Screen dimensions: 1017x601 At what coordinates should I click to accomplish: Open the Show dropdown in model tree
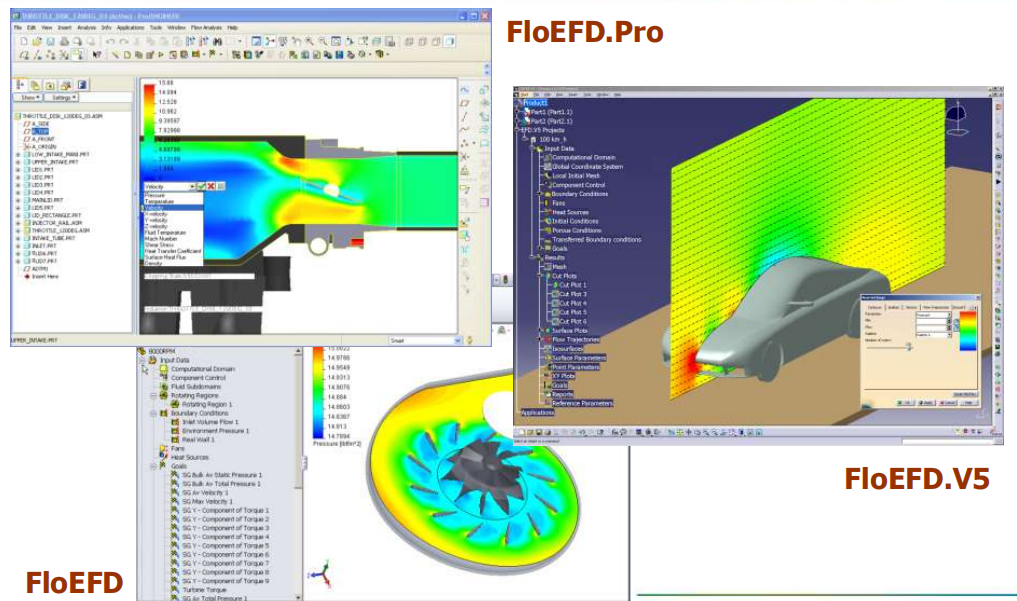coord(29,98)
